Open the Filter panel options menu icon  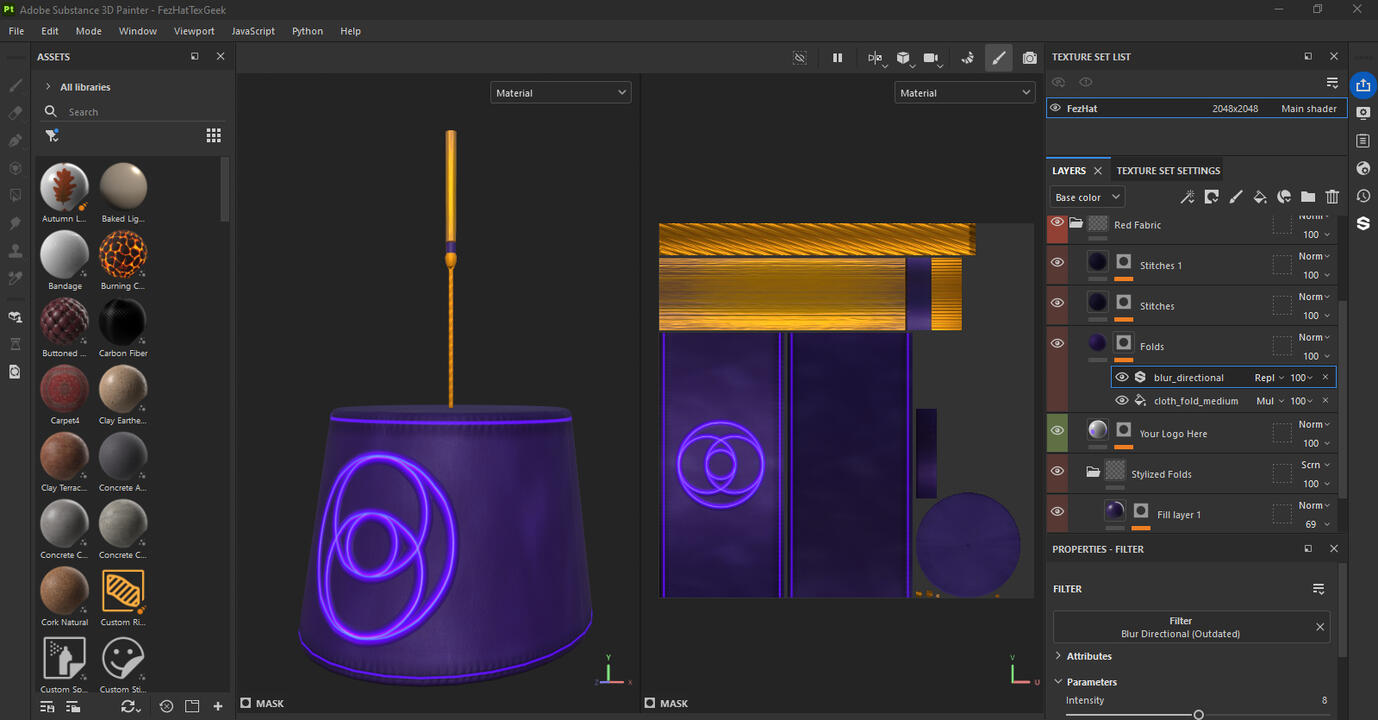pyautogui.click(x=1318, y=589)
